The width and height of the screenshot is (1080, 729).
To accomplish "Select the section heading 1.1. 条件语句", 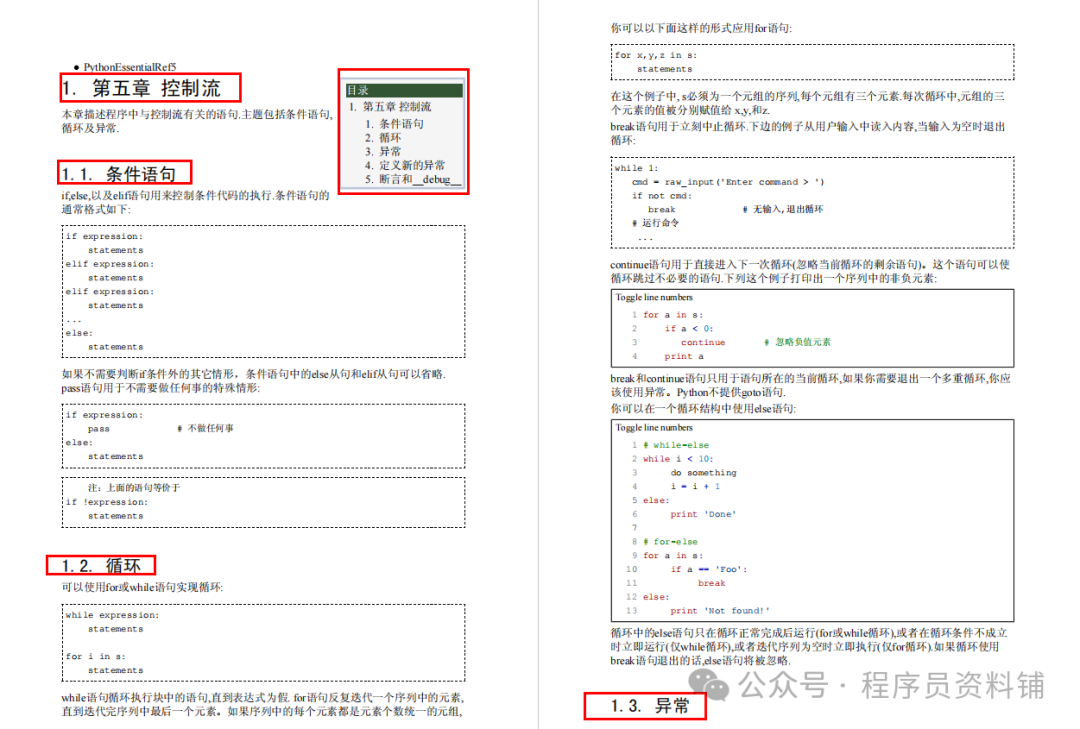I will coord(118,174).
